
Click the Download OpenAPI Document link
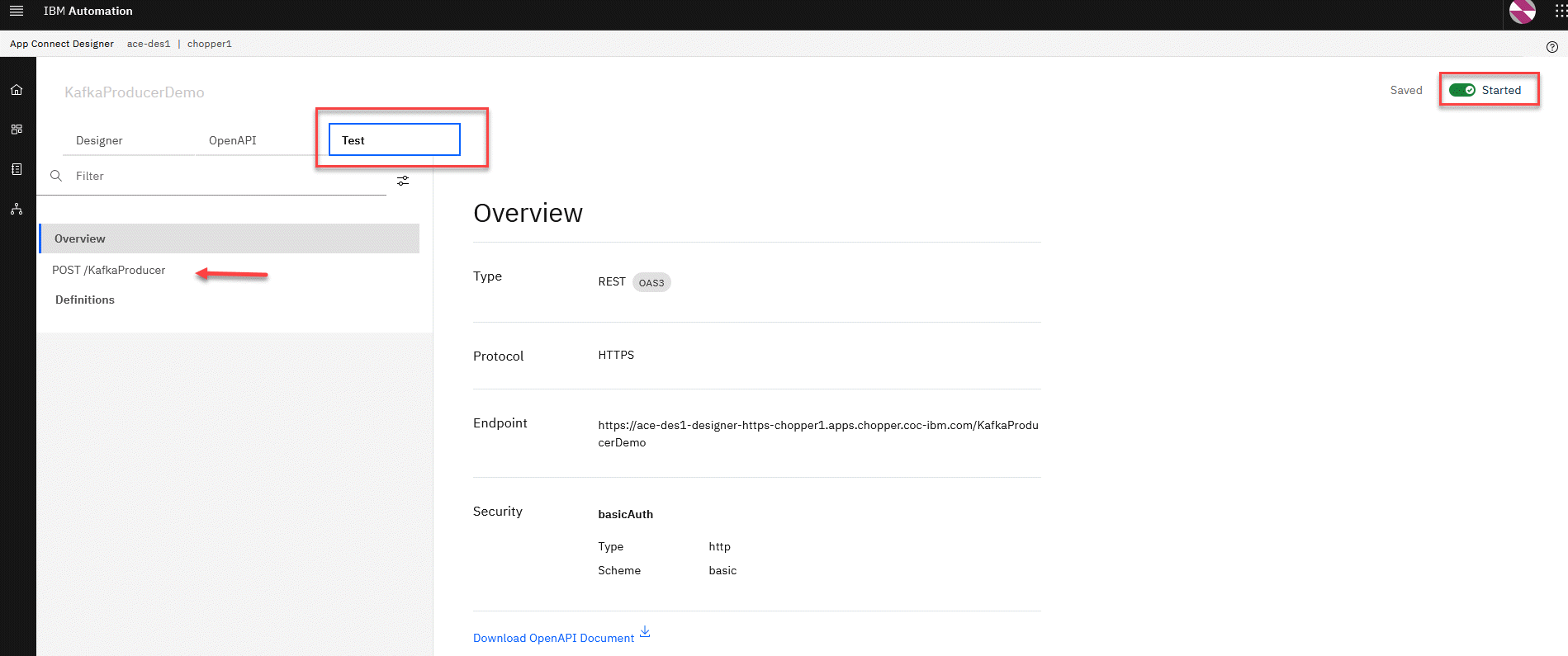coord(553,638)
